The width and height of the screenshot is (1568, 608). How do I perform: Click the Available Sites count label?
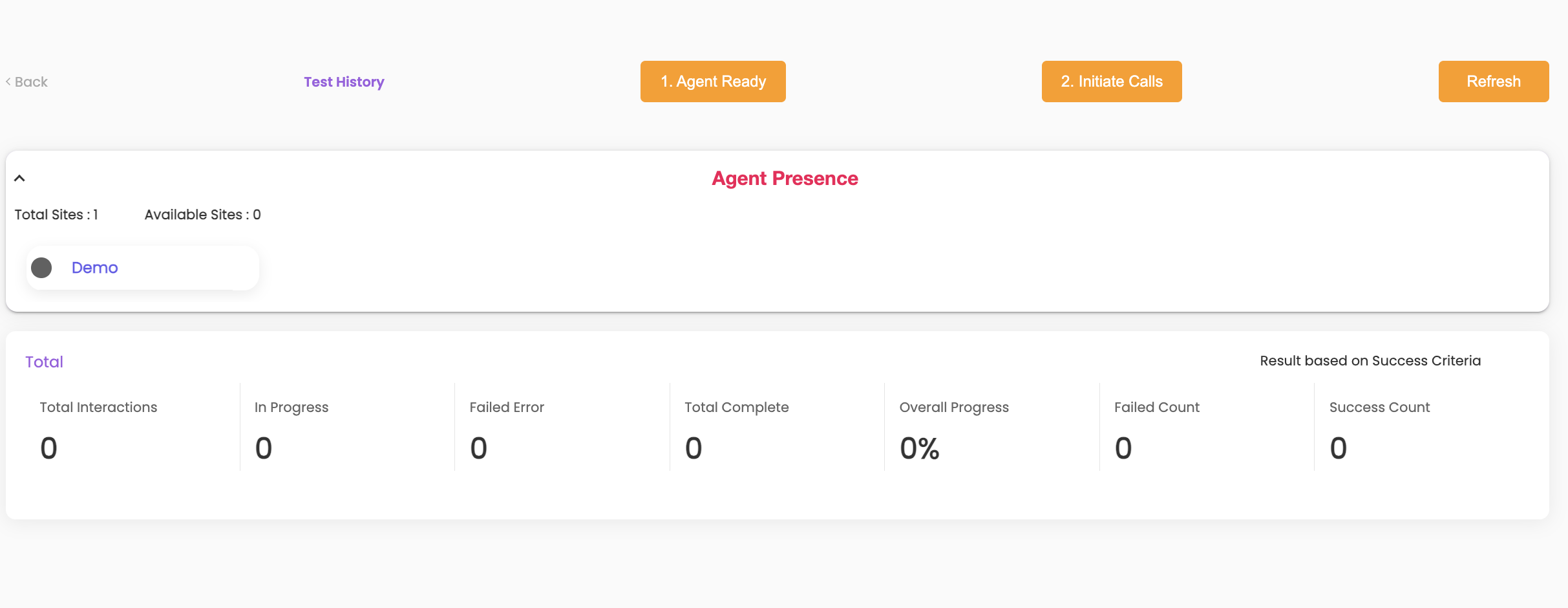(202, 215)
